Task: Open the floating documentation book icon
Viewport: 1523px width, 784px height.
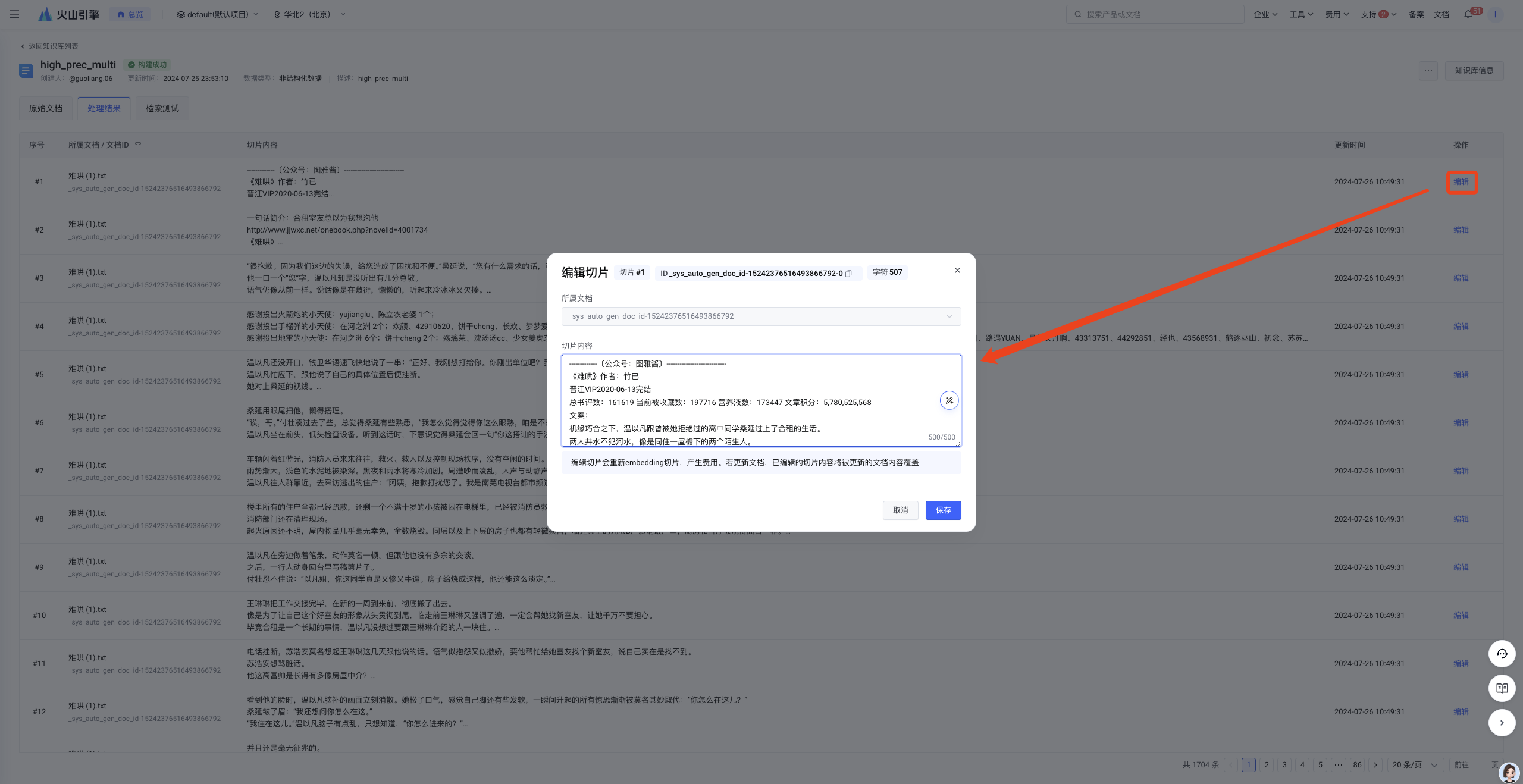Action: click(x=1502, y=688)
